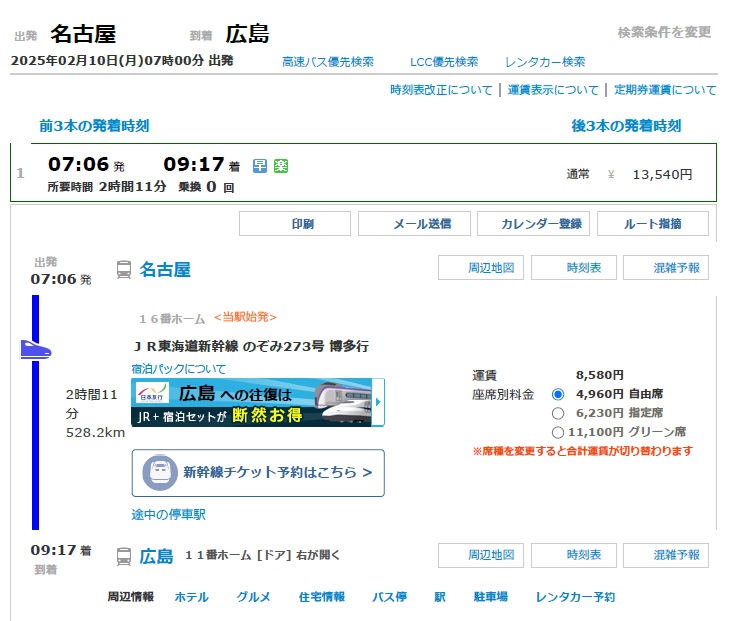The image size is (730, 621).
Task: Click the カレンダー登録 button
Action: point(534,224)
